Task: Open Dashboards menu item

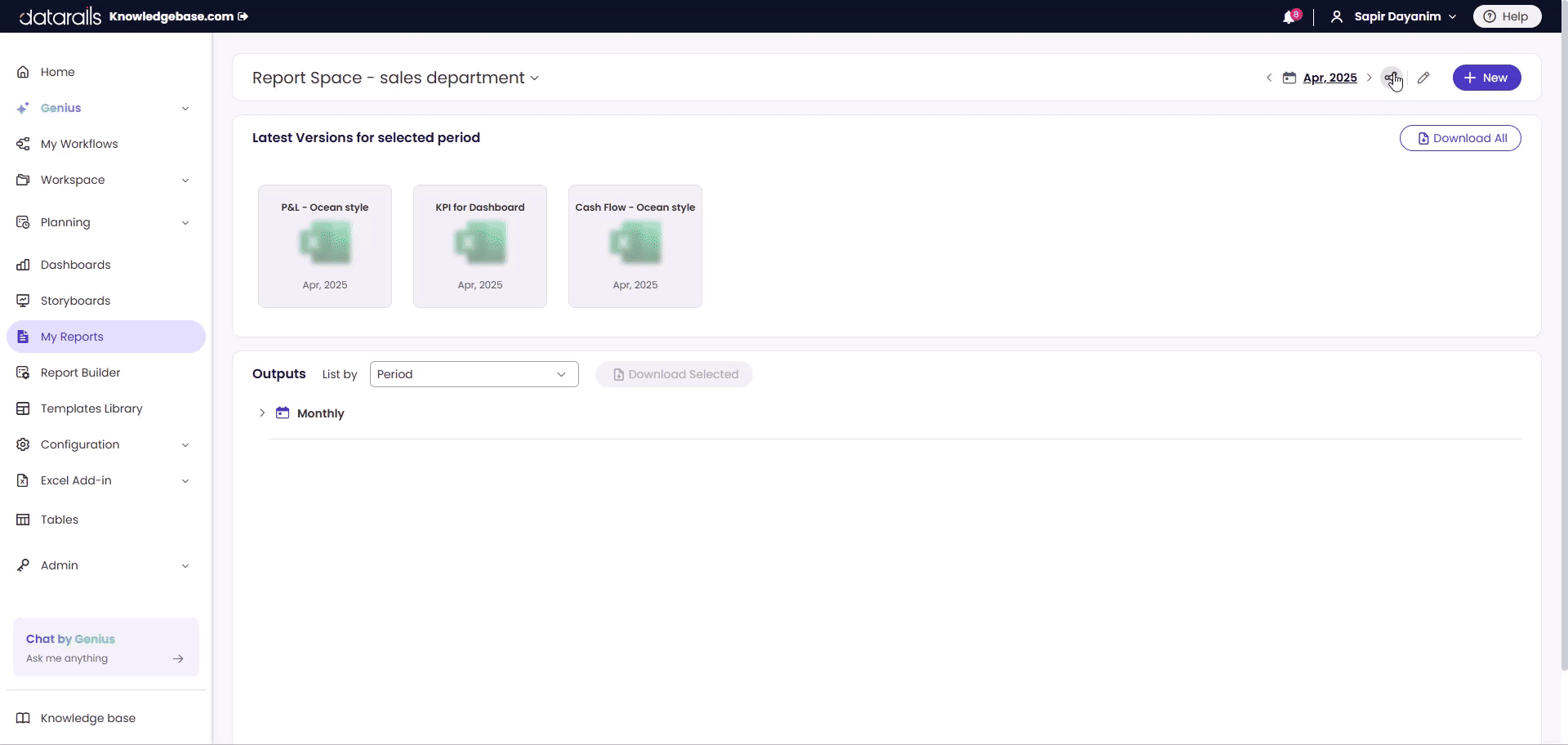Action: coord(106,265)
